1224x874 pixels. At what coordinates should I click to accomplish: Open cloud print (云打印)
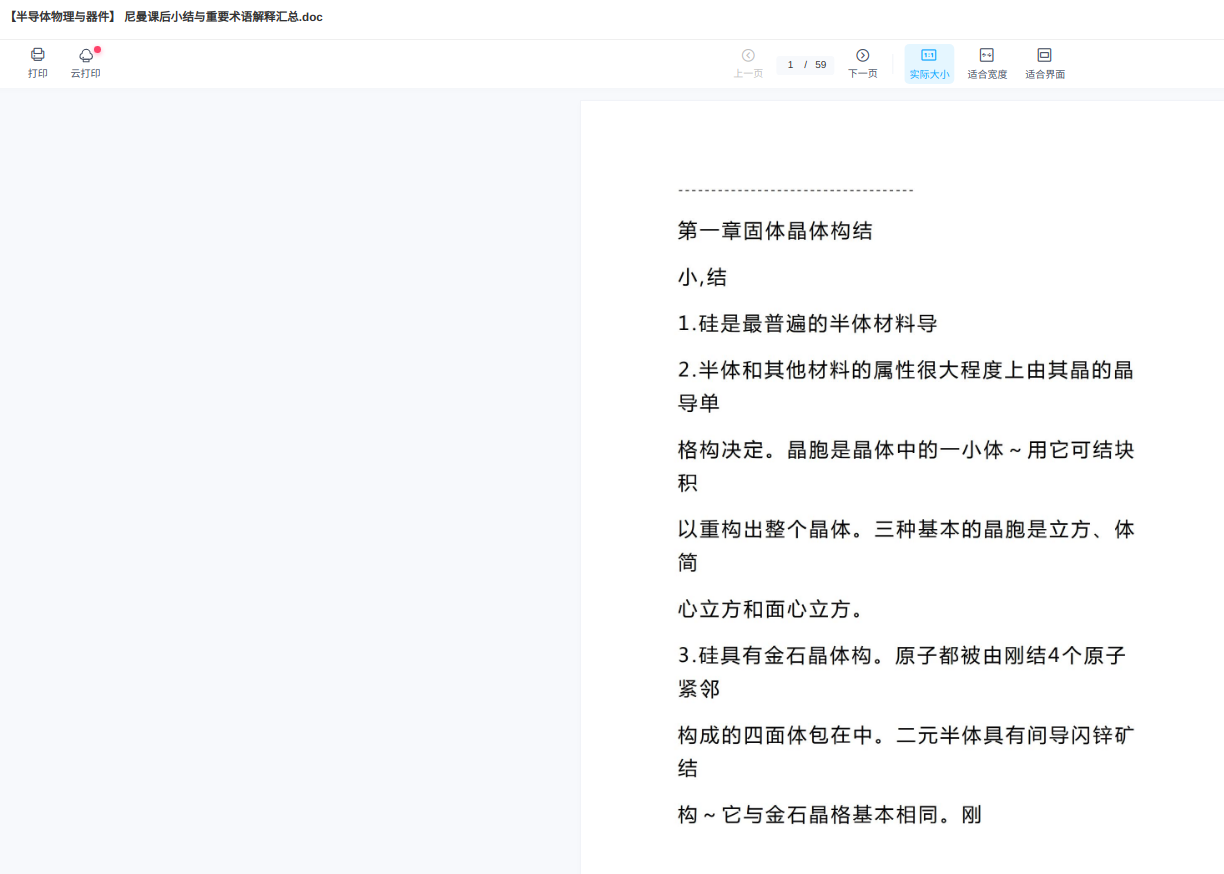(x=85, y=57)
